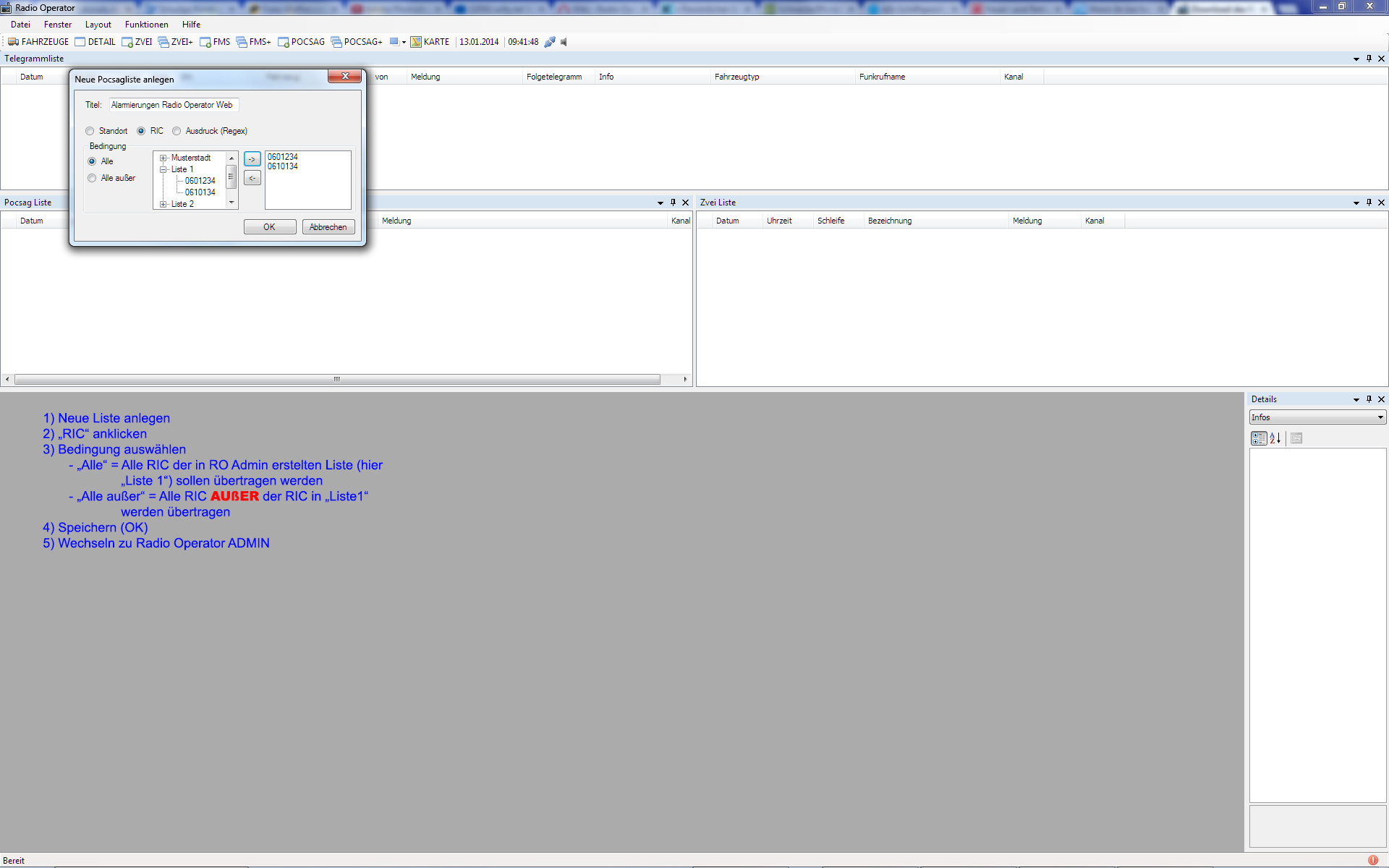
Task: Click the Pocsag Liste horizontal scrollbar
Action: (337, 379)
